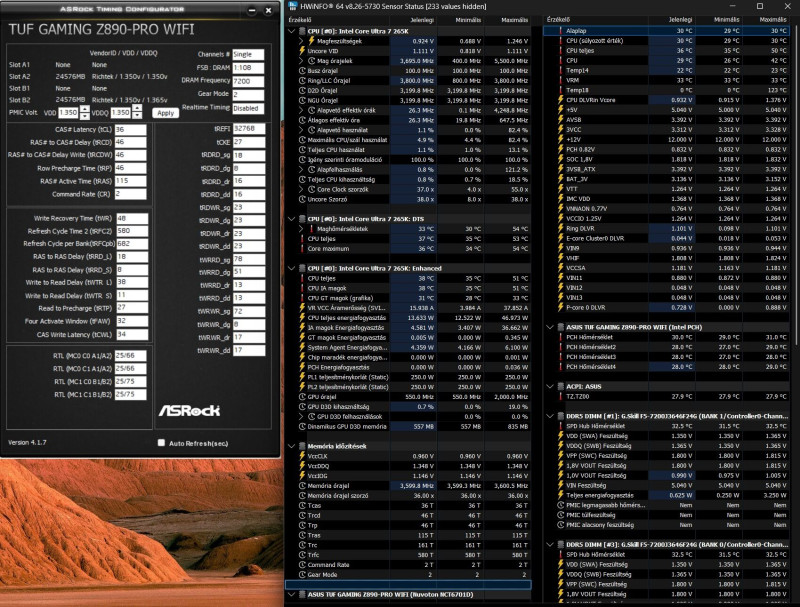Click the clock icon beside Busz órajel
This screenshot has height=607, width=800.
point(302,70)
